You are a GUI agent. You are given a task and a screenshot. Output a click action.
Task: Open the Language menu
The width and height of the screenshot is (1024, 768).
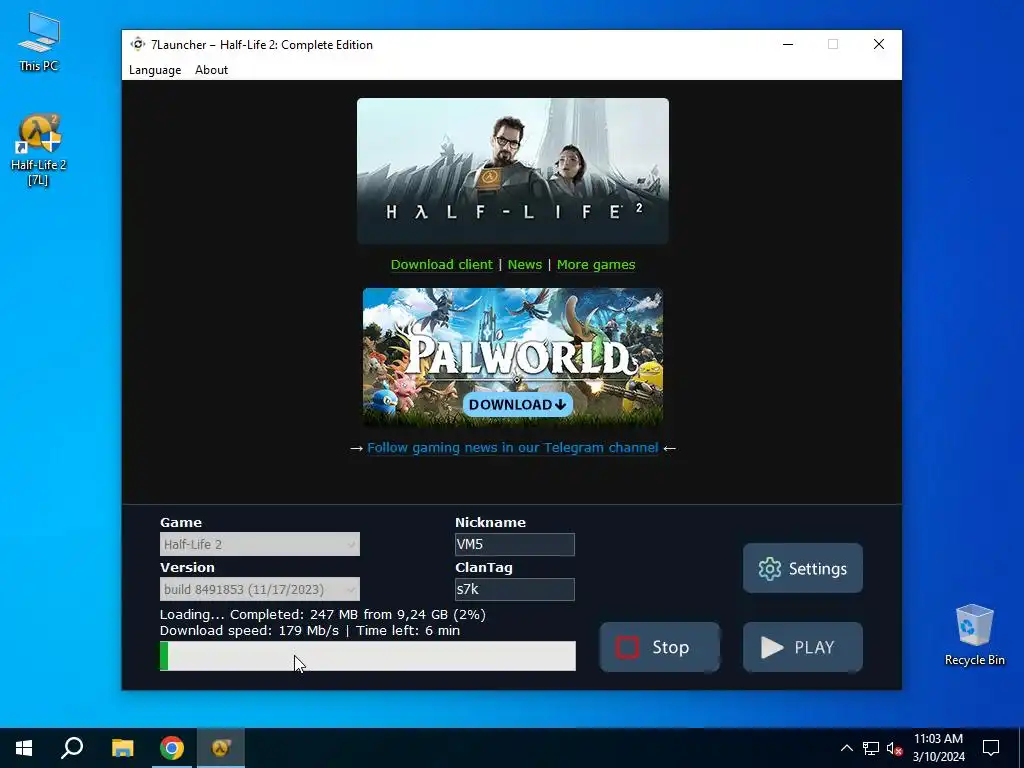[x=155, y=70]
